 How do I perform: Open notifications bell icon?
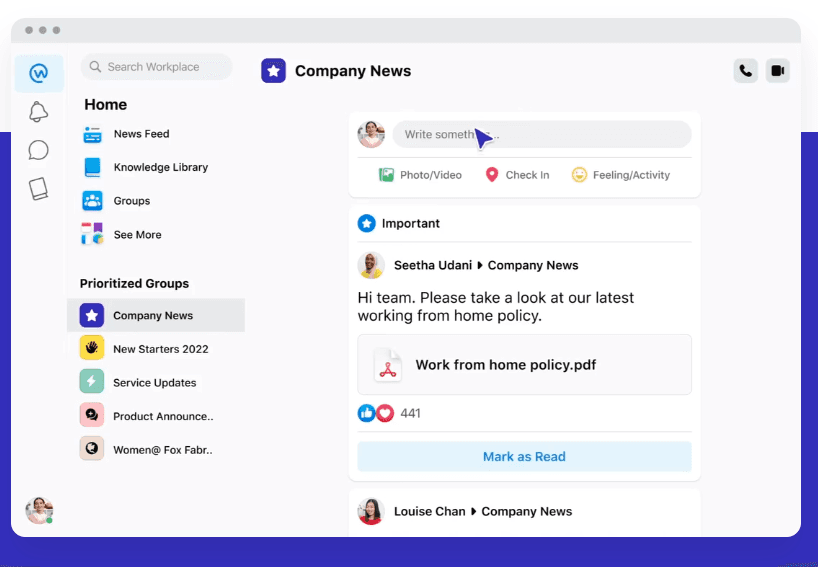pos(39,112)
